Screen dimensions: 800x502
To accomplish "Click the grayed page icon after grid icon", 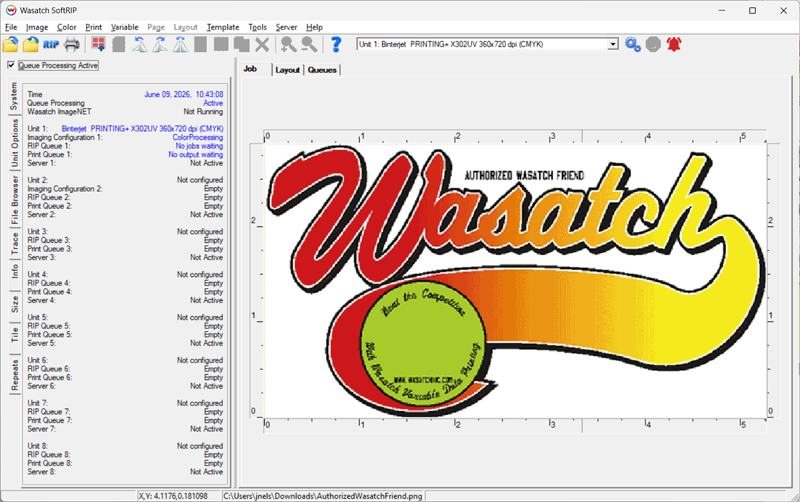I will point(119,44).
